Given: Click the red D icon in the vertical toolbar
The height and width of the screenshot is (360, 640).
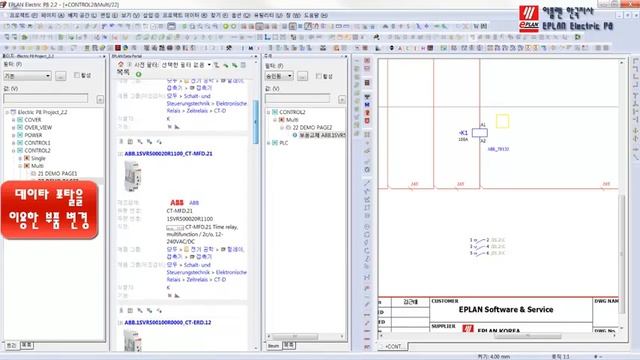Looking at the screenshot, I should (x=367, y=121).
